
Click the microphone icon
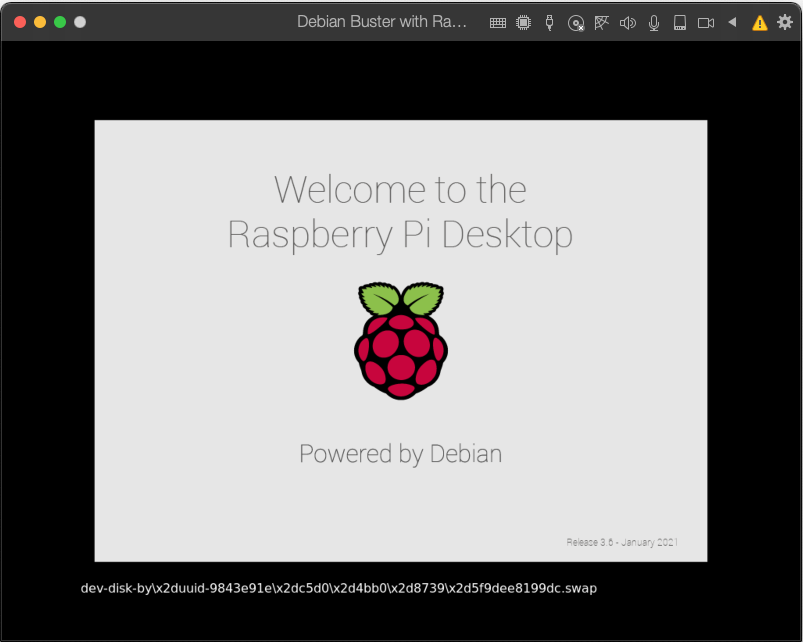tap(654, 23)
